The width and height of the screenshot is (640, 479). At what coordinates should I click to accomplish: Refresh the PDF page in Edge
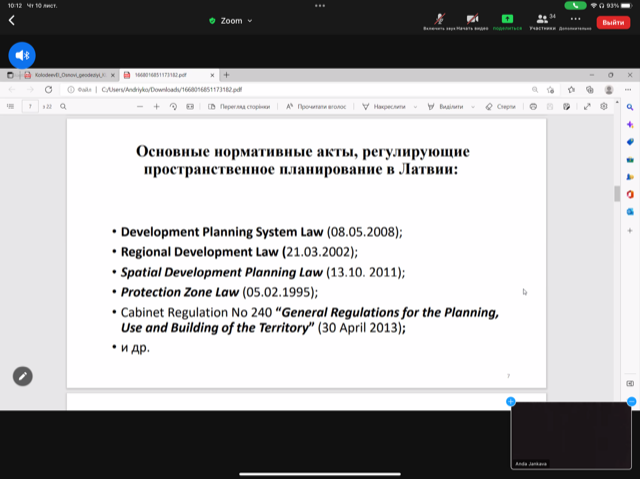tap(49, 90)
